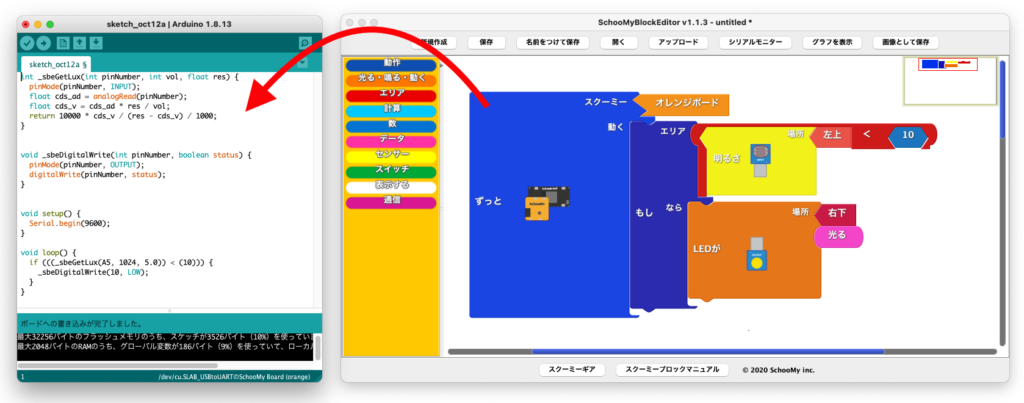Click the 新規作成 button
1024x403 pixels.
coord(434,42)
